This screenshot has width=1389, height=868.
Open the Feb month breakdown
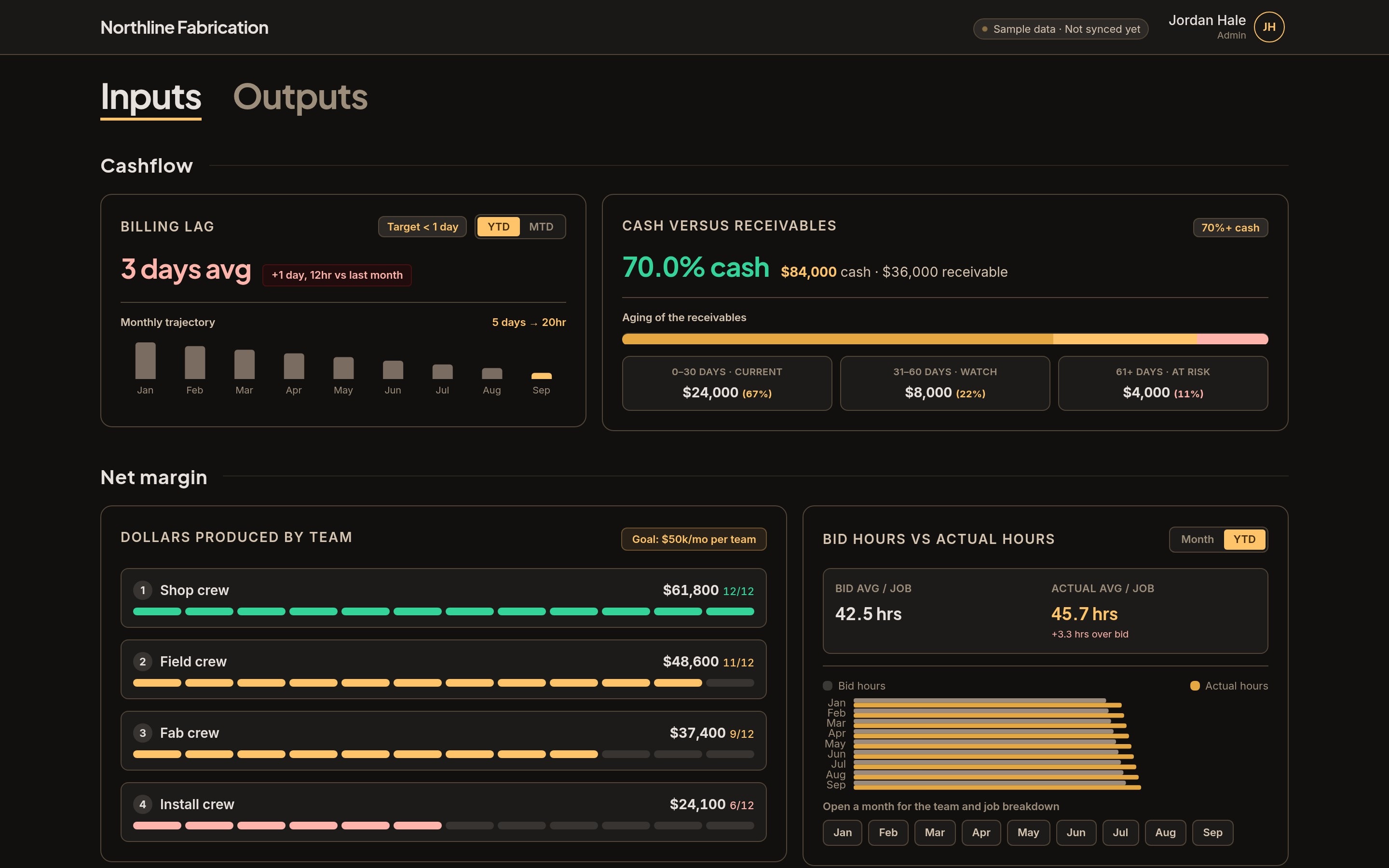tap(888, 832)
